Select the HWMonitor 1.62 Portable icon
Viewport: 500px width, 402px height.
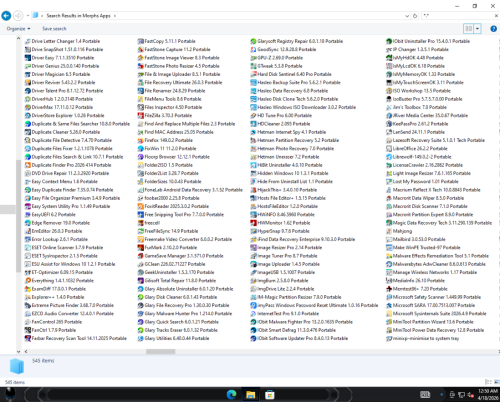click(253, 223)
